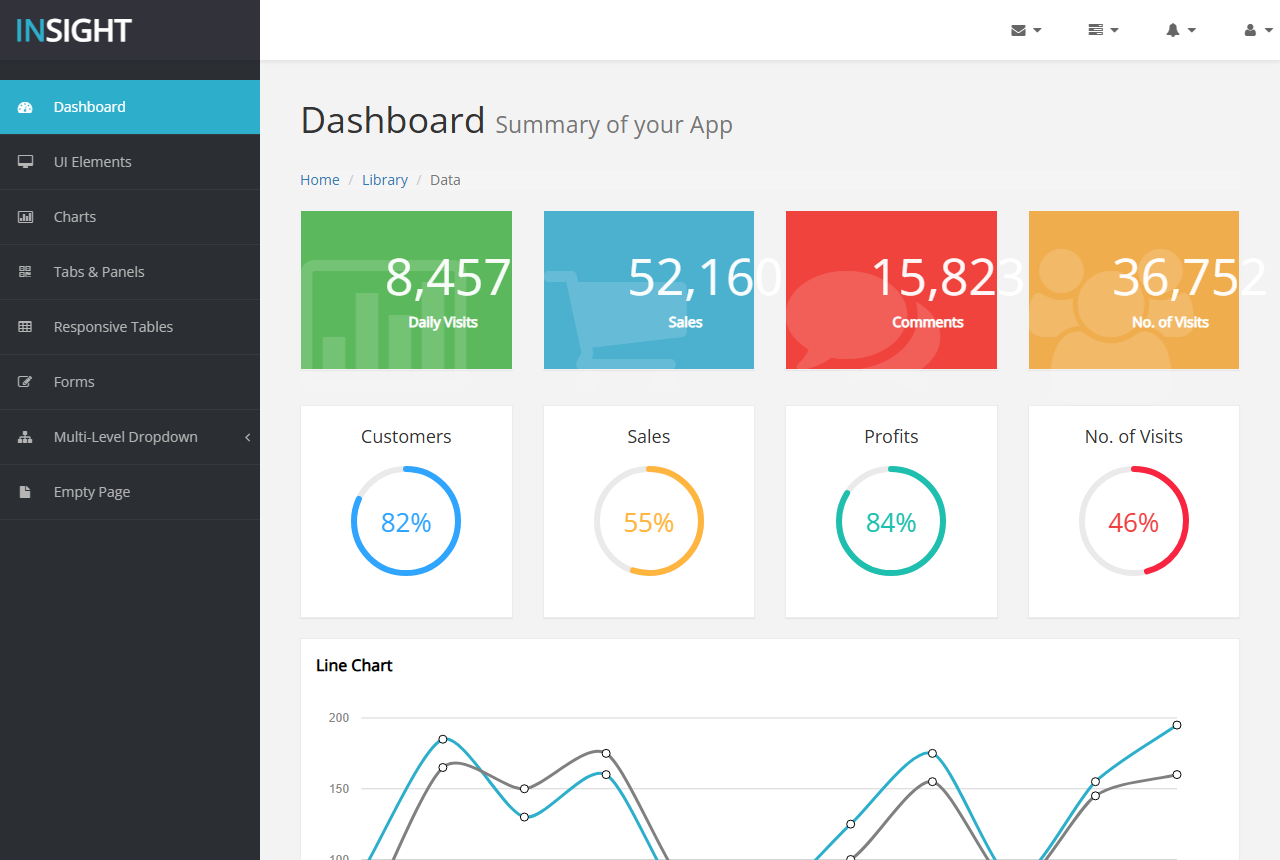This screenshot has height=860, width=1280.
Task: Select Tabs & Panels in sidebar
Action: coord(130,272)
